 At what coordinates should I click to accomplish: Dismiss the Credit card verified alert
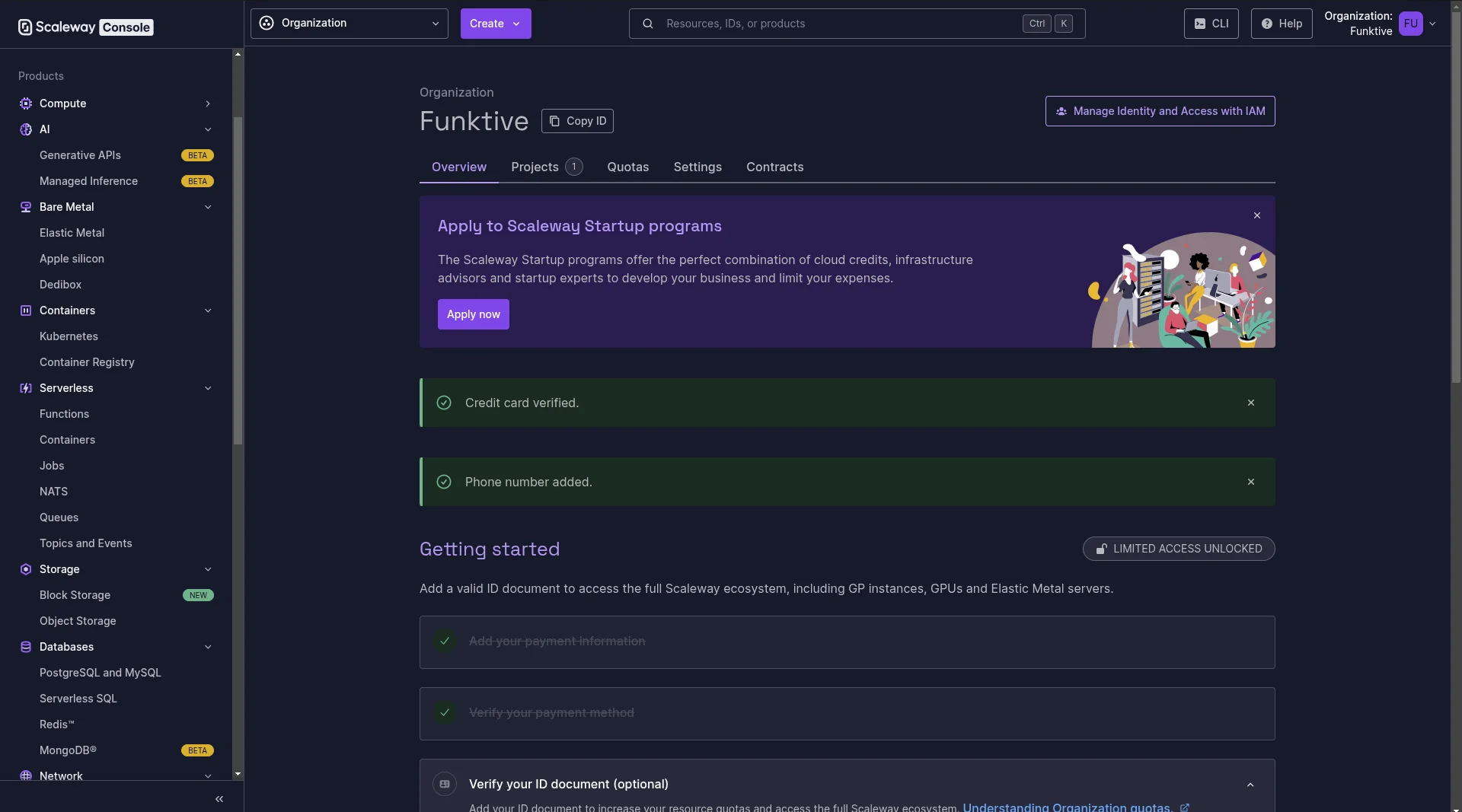(x=1251, y=403)
